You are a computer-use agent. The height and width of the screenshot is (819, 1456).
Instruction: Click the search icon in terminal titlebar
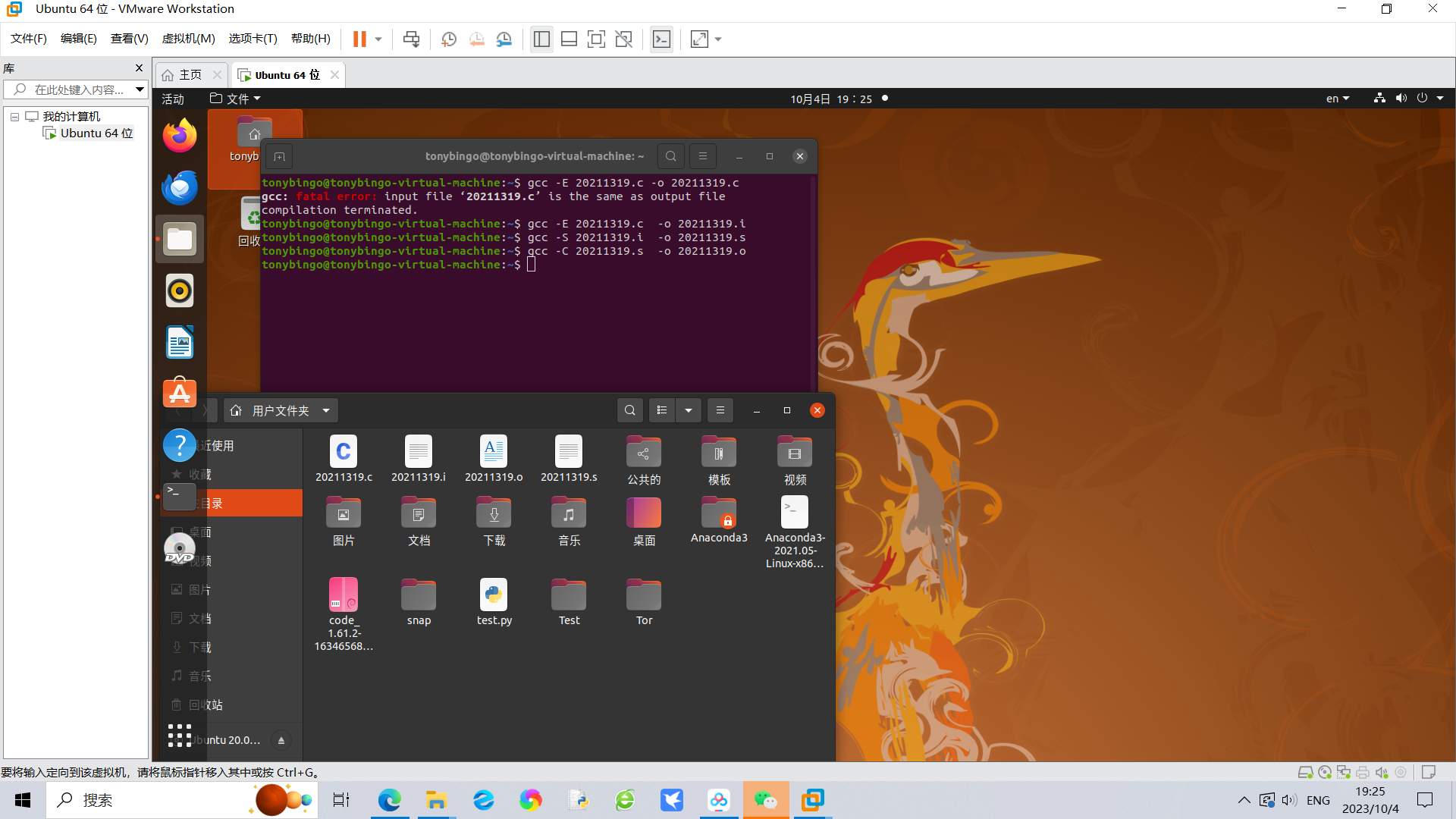pyautogui.click(x=670, y=156)
